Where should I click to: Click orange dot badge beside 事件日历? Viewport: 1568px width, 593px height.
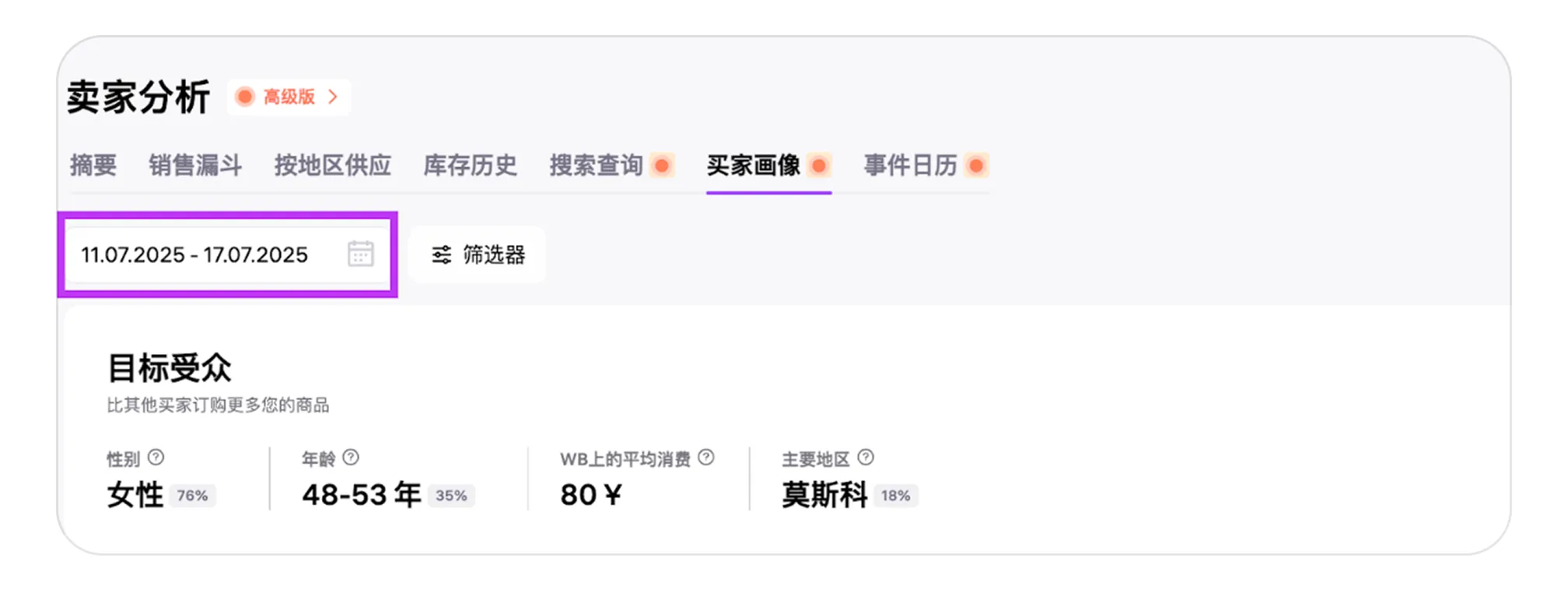click(976, 166)
